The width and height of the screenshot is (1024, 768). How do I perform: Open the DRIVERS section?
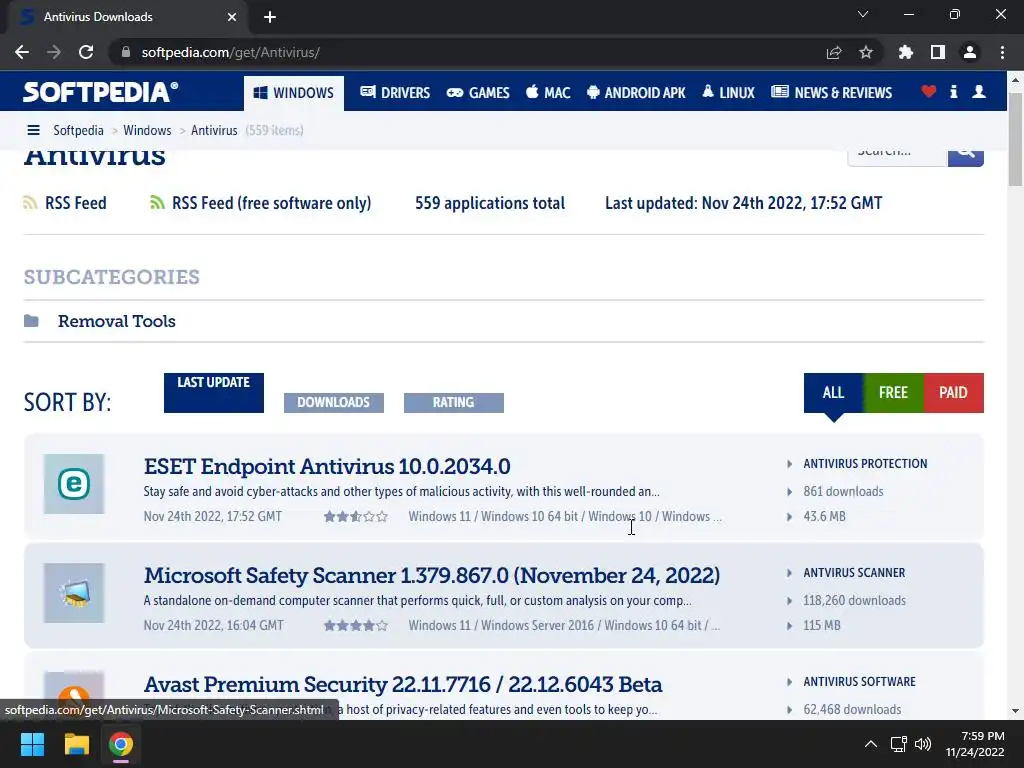click(x=395, y=93)
